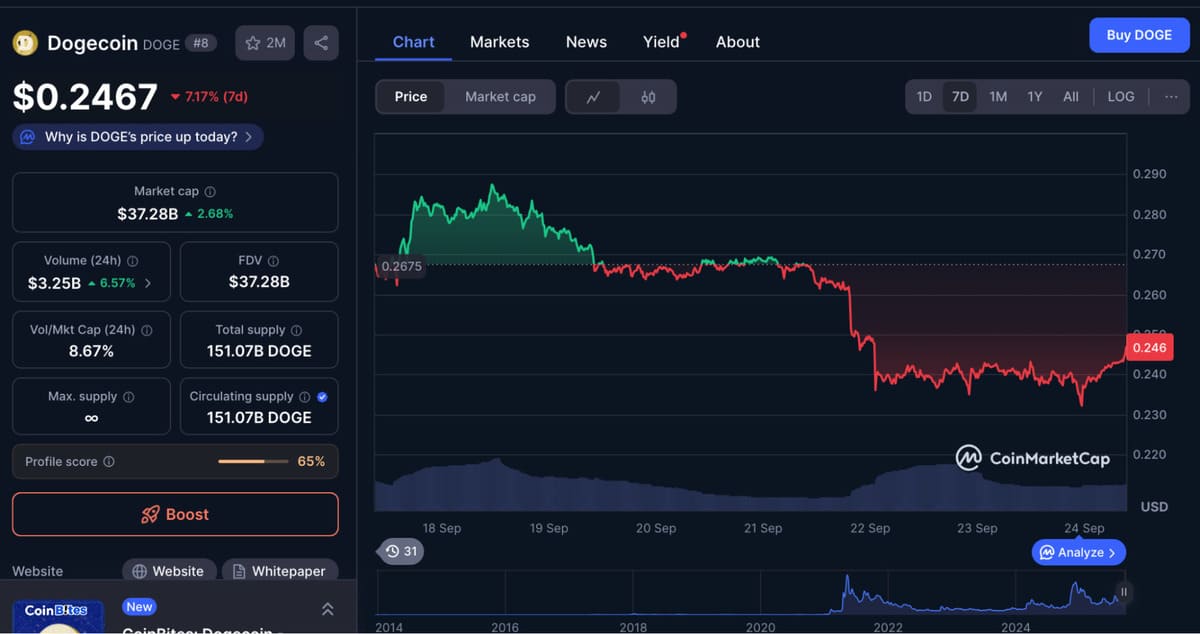Viewport: 1200px width, 634px height.
Task: Click the Total supply 151.07B DOGE value
Action: [x=259, y=351]
